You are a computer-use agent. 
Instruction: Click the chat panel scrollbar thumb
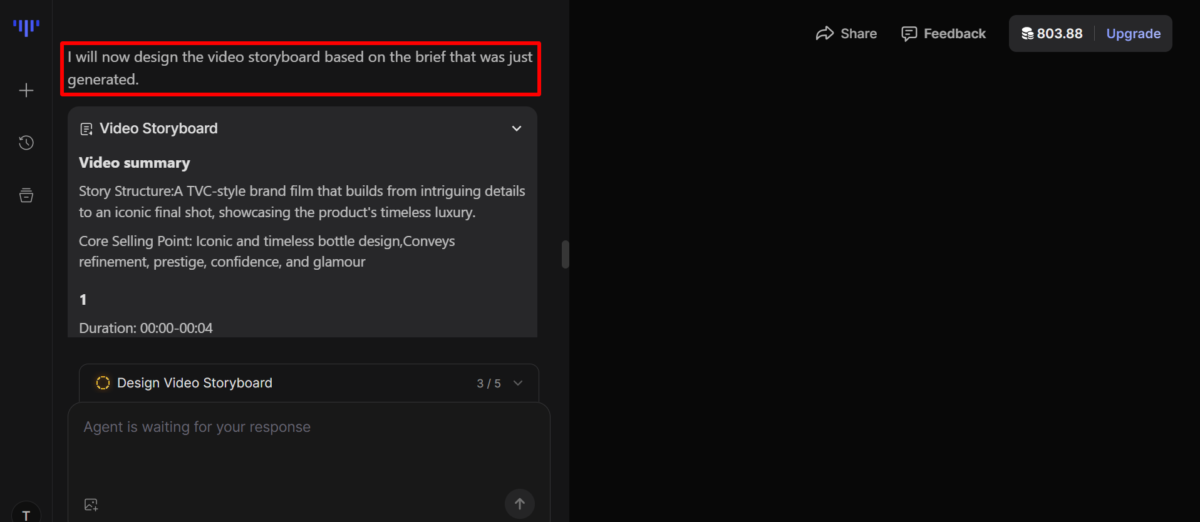565,255
